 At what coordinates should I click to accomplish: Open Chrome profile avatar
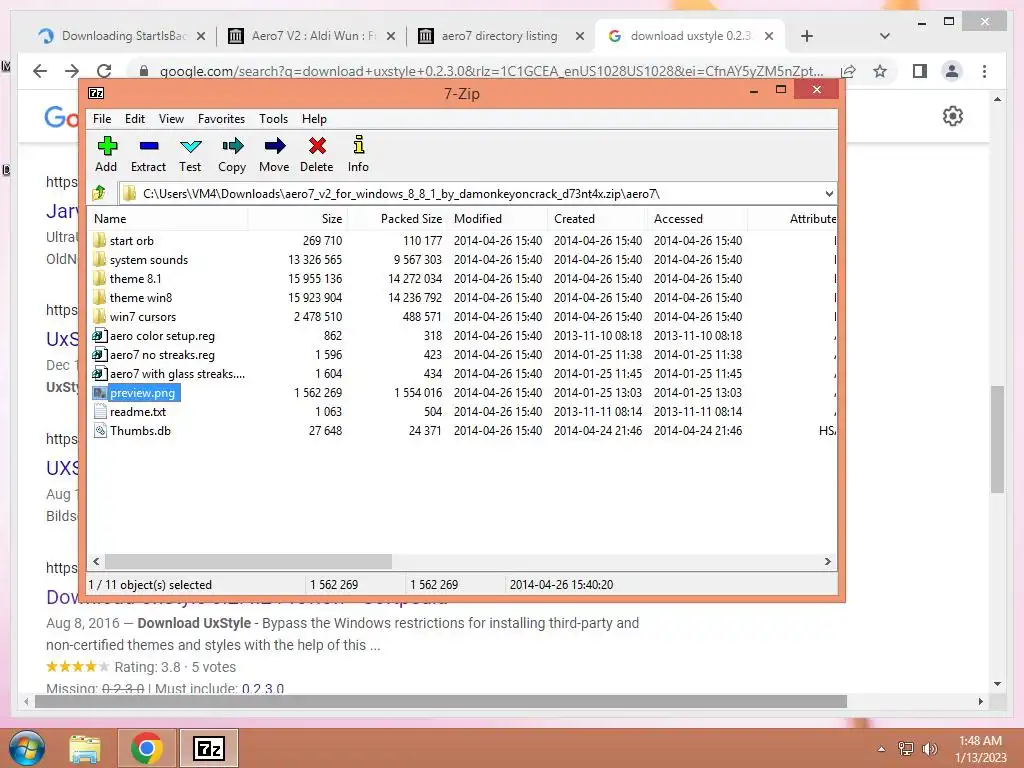coord(952,71)
